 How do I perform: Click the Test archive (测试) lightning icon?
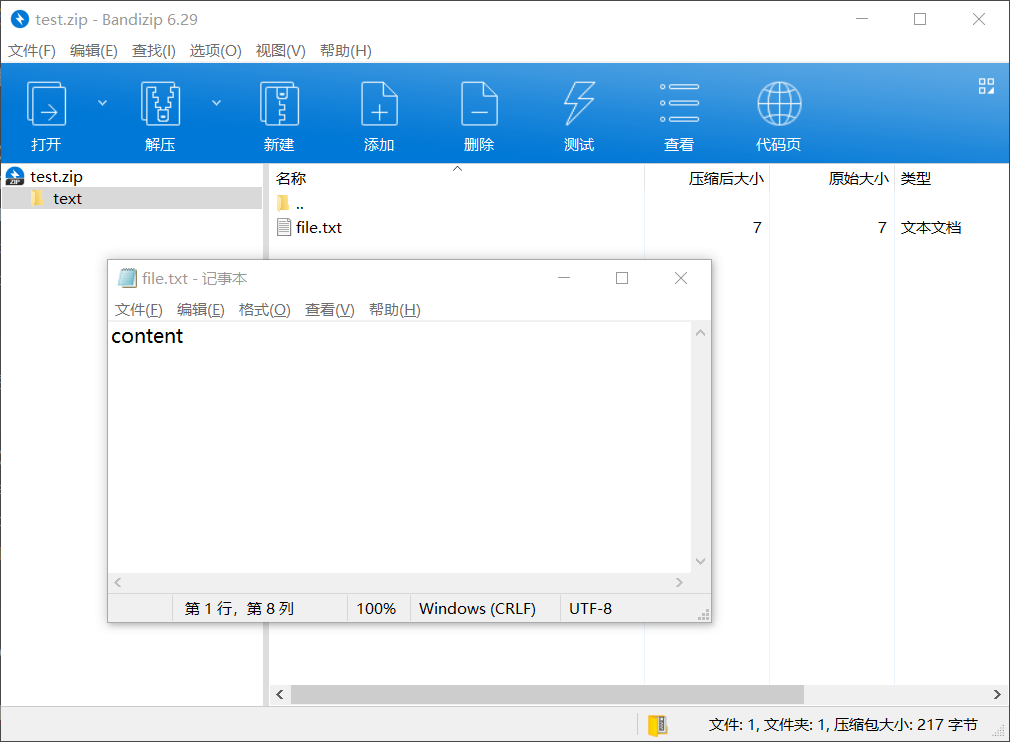pyautogui.click(x=579, y=104)
